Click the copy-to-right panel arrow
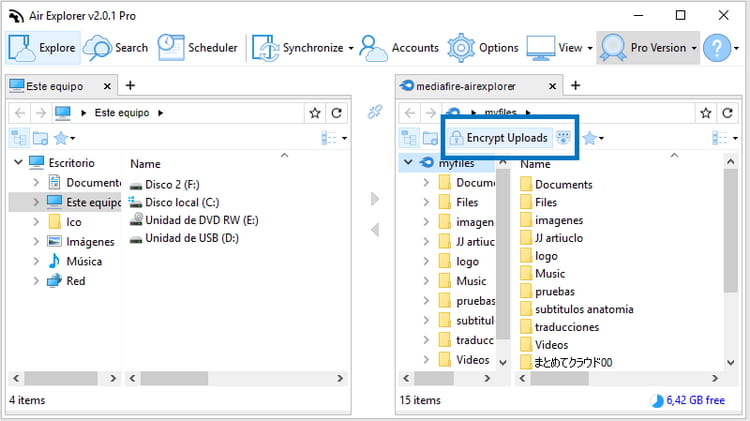750x421 pixels. (x=376, y=199)
